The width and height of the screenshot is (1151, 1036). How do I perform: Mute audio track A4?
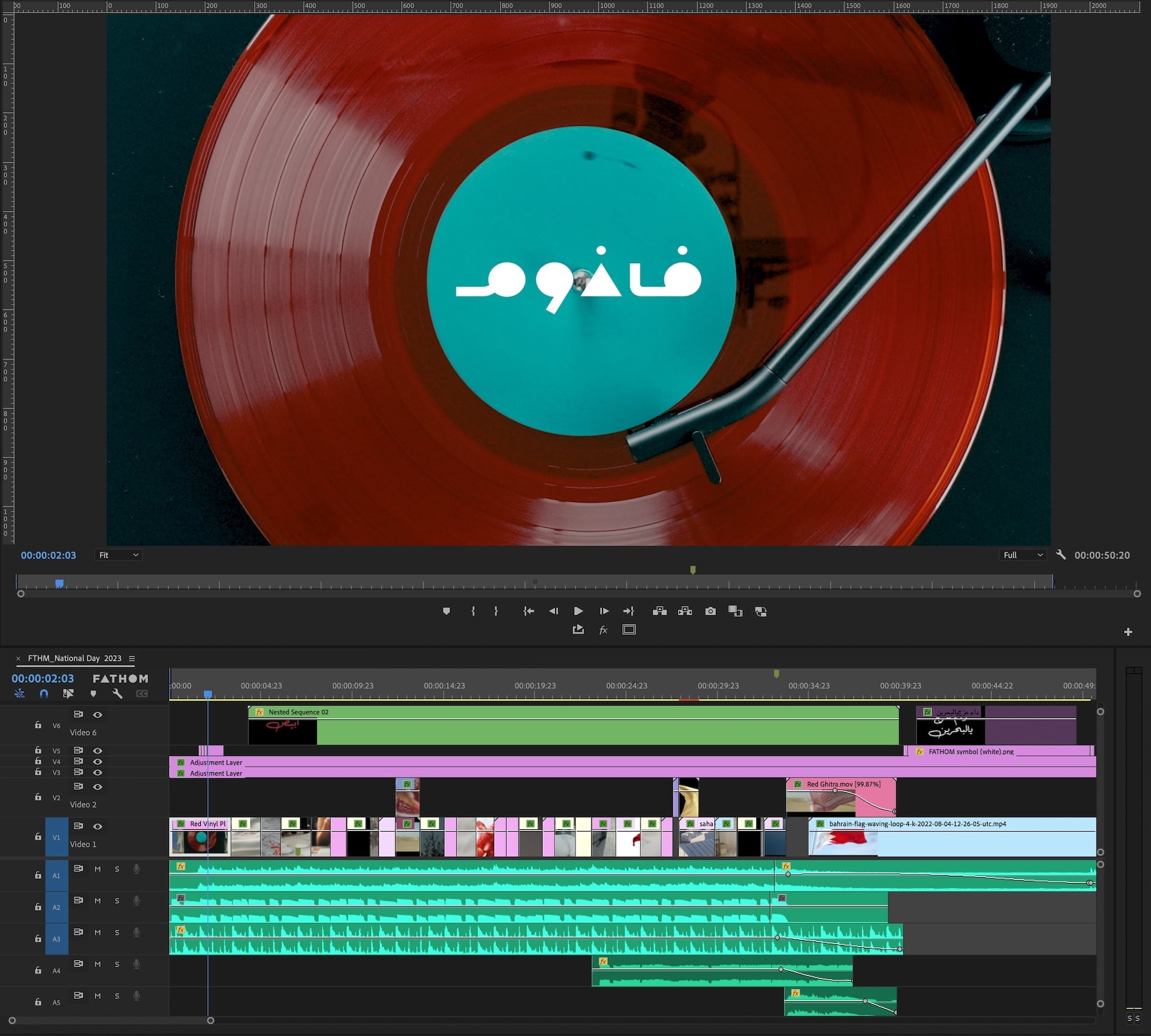[98, 964]
